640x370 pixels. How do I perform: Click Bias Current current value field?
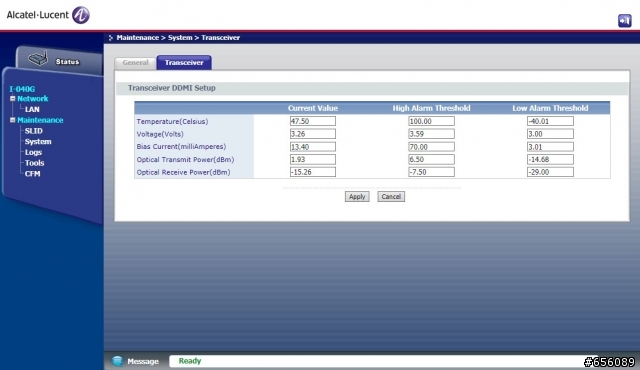[x=313, y=146]
